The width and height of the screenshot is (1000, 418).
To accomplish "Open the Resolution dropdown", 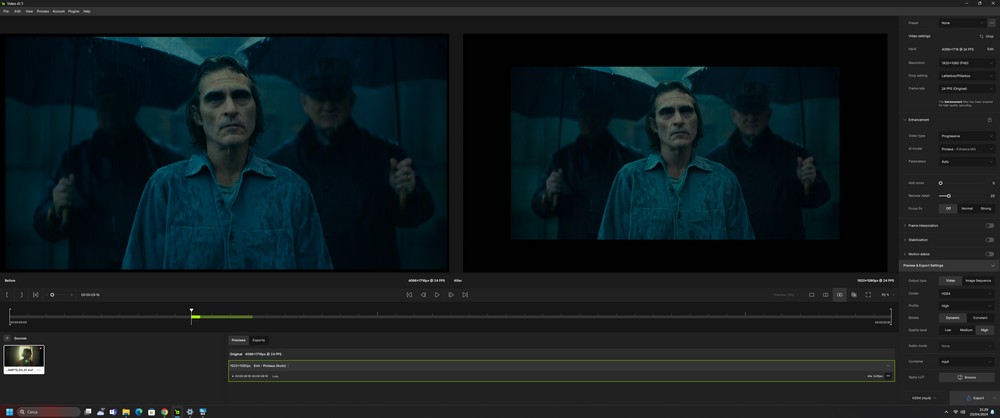I will pyautogui.click(x=966, y=63).
